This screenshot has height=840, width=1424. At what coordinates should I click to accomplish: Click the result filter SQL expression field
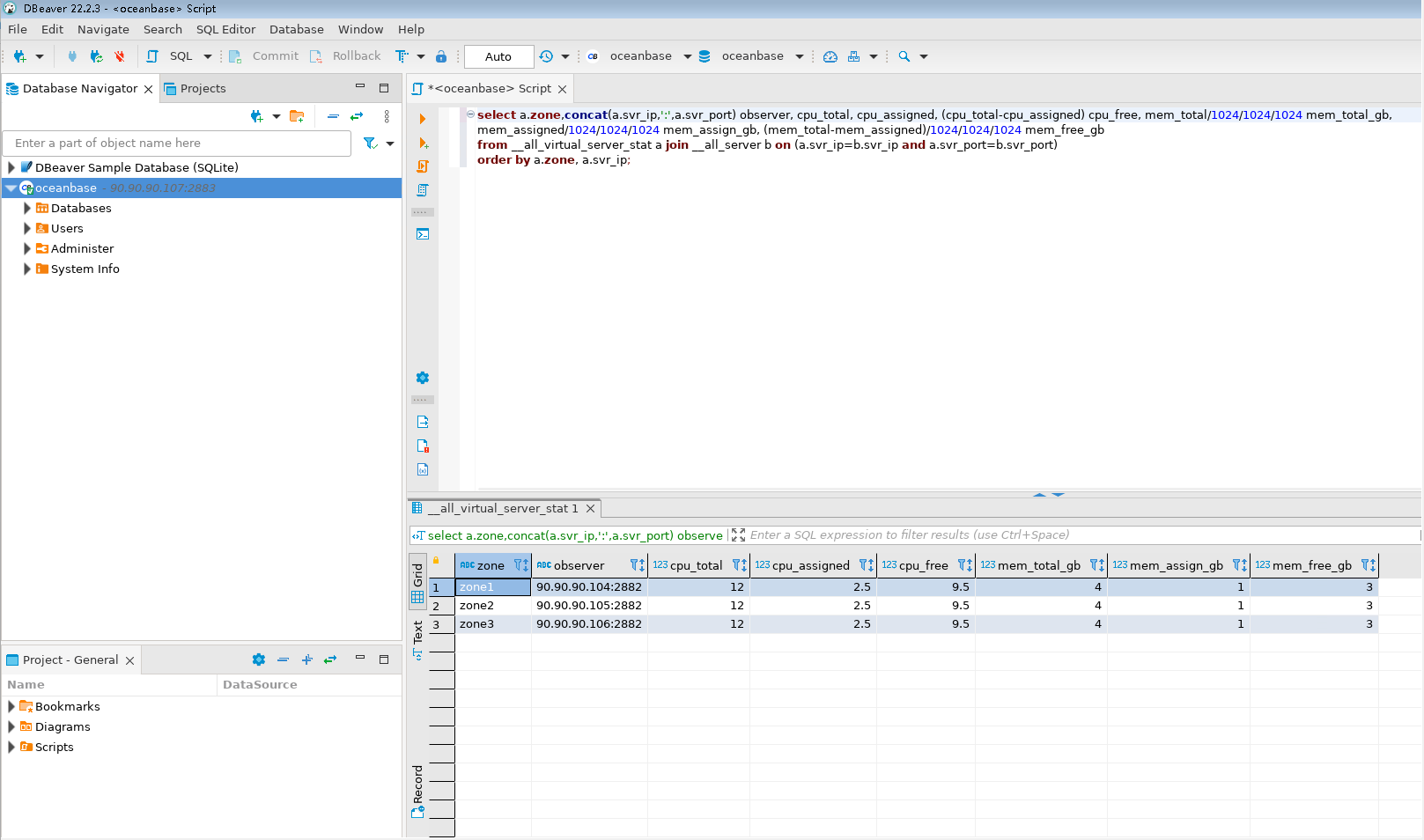point(1083,535)
